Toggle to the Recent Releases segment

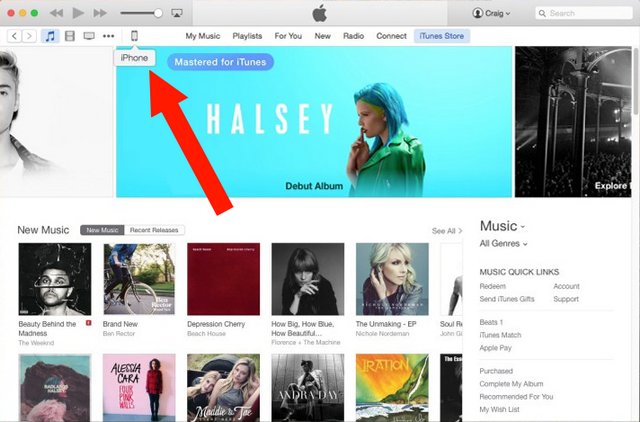click(154, 230)
